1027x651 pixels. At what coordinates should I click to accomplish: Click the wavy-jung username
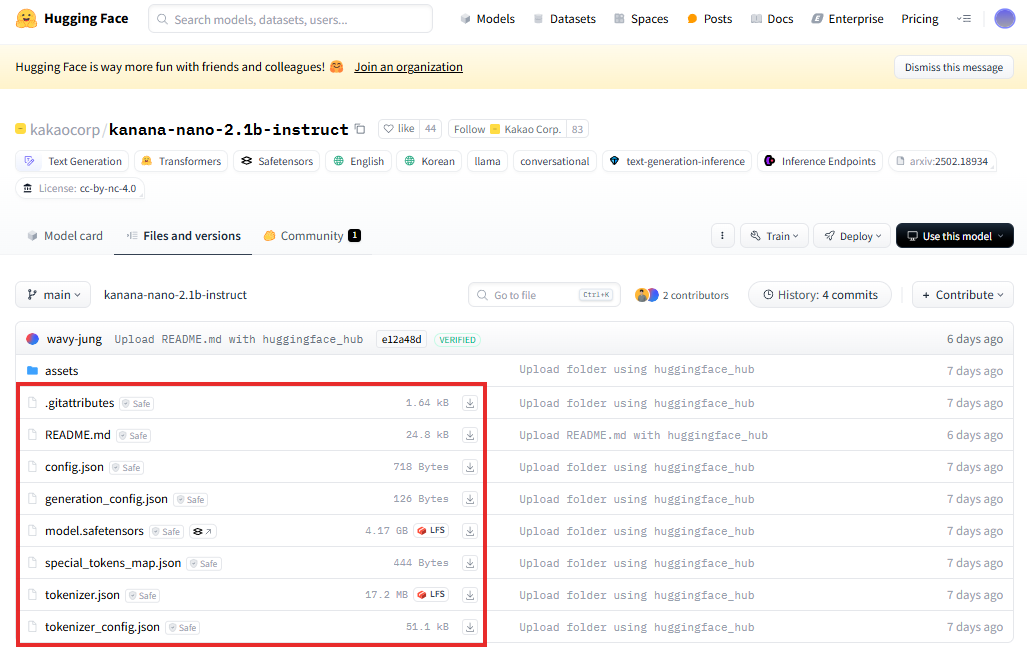tap(74, 339)
